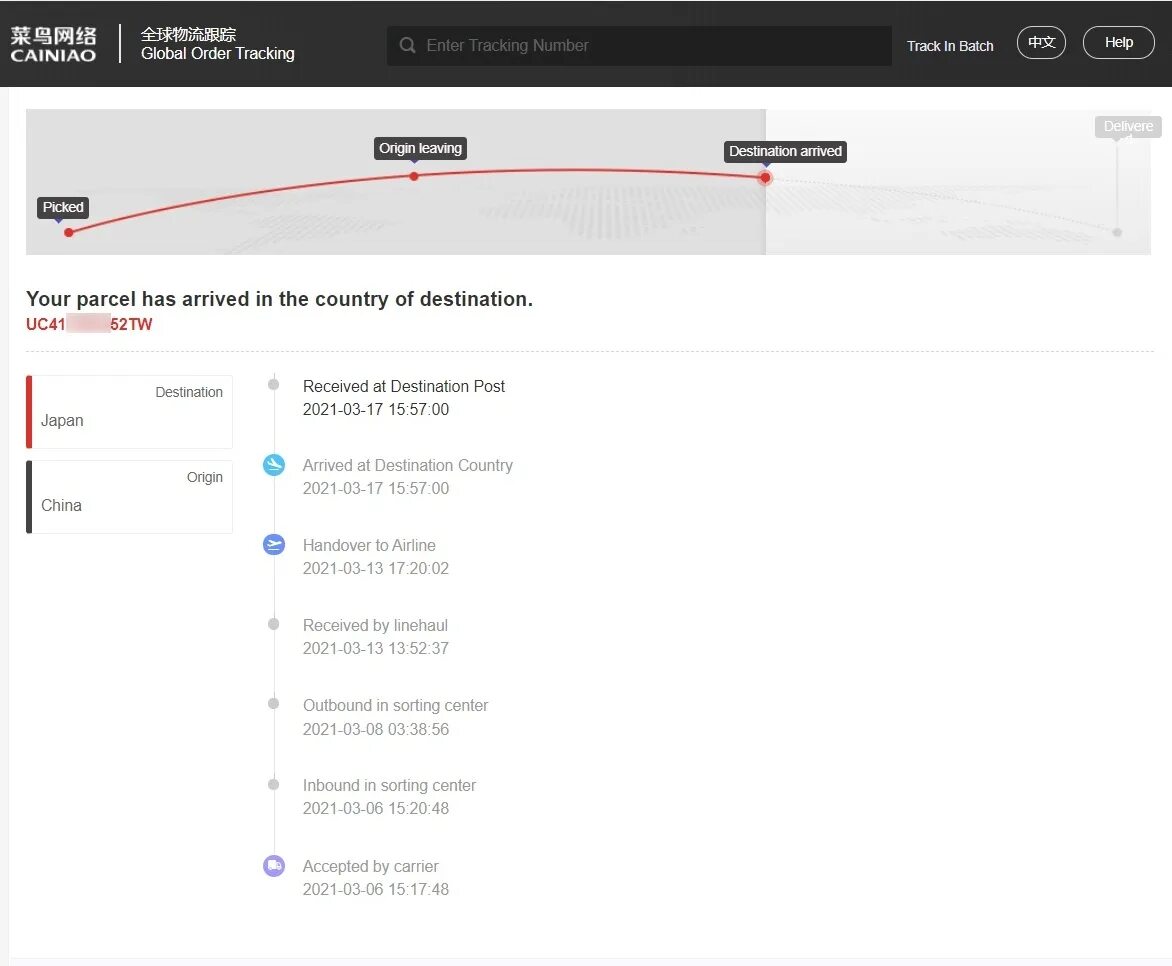
Task: Select the Destination Japan card
Action: tap(129, 412)
